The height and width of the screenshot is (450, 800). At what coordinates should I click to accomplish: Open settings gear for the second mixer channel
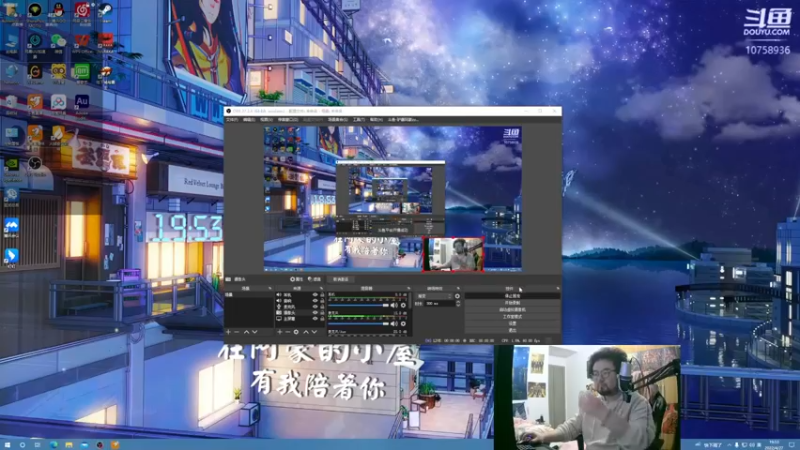coord(403,323)
